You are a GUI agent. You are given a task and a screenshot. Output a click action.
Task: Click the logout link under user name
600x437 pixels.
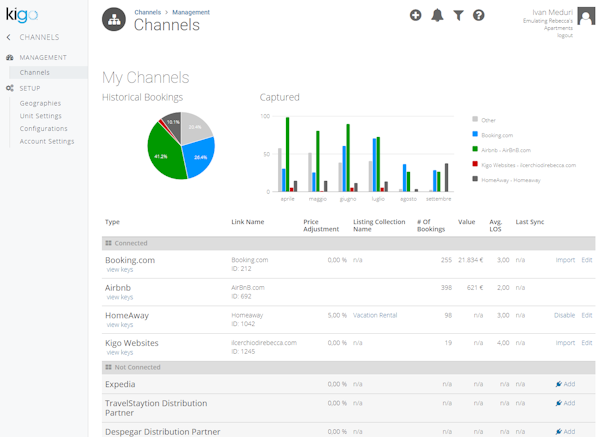tap(565, 35)
